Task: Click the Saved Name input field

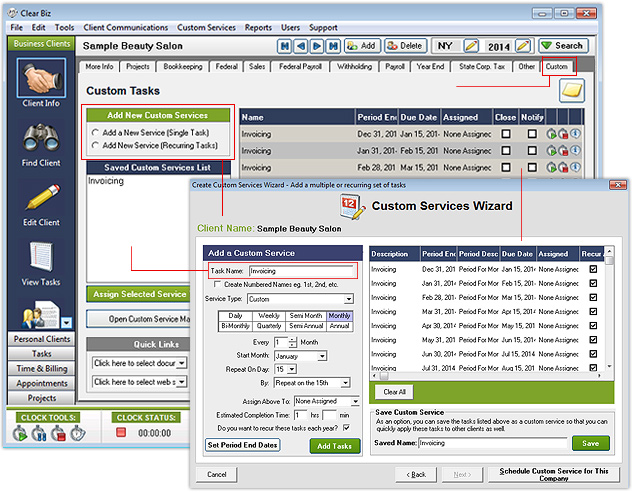Action: (x=493, y=443)
